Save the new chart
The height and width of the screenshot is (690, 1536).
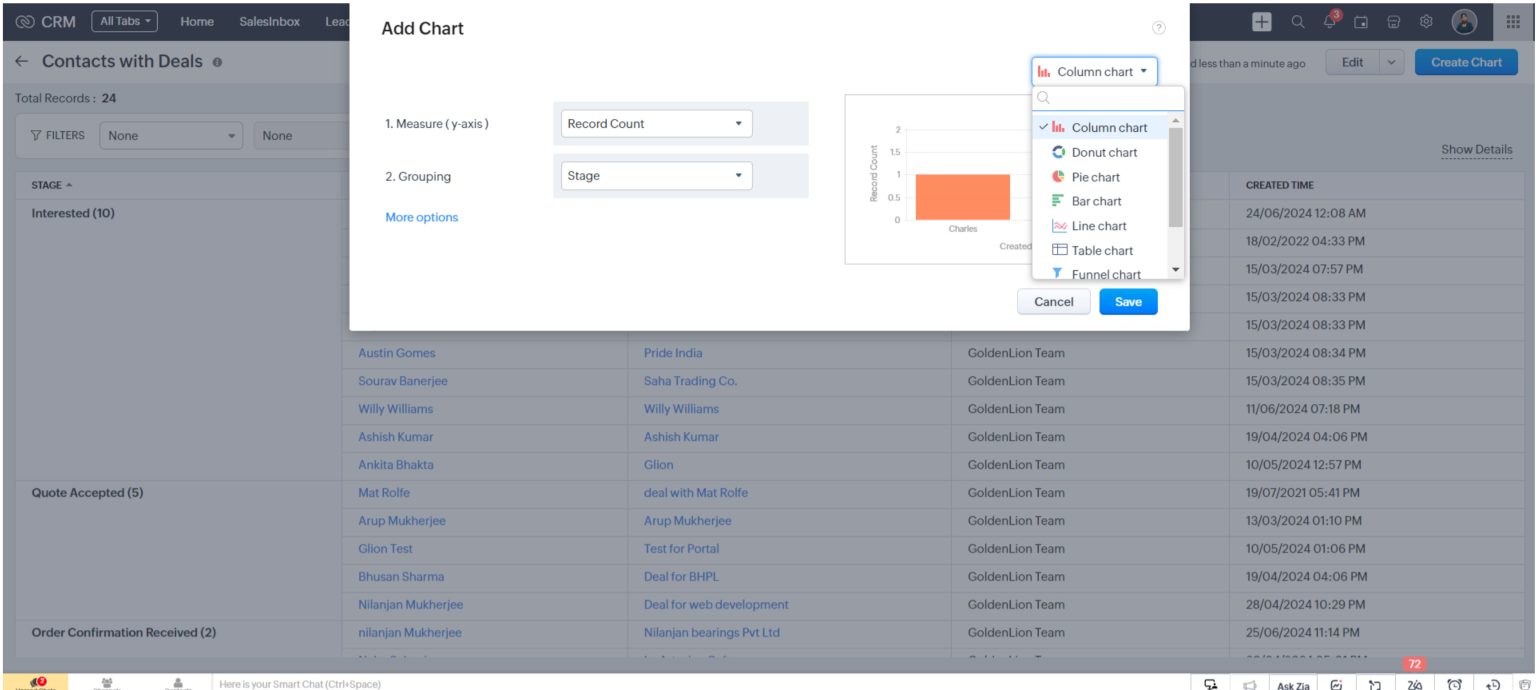(x=1128, y=301)
